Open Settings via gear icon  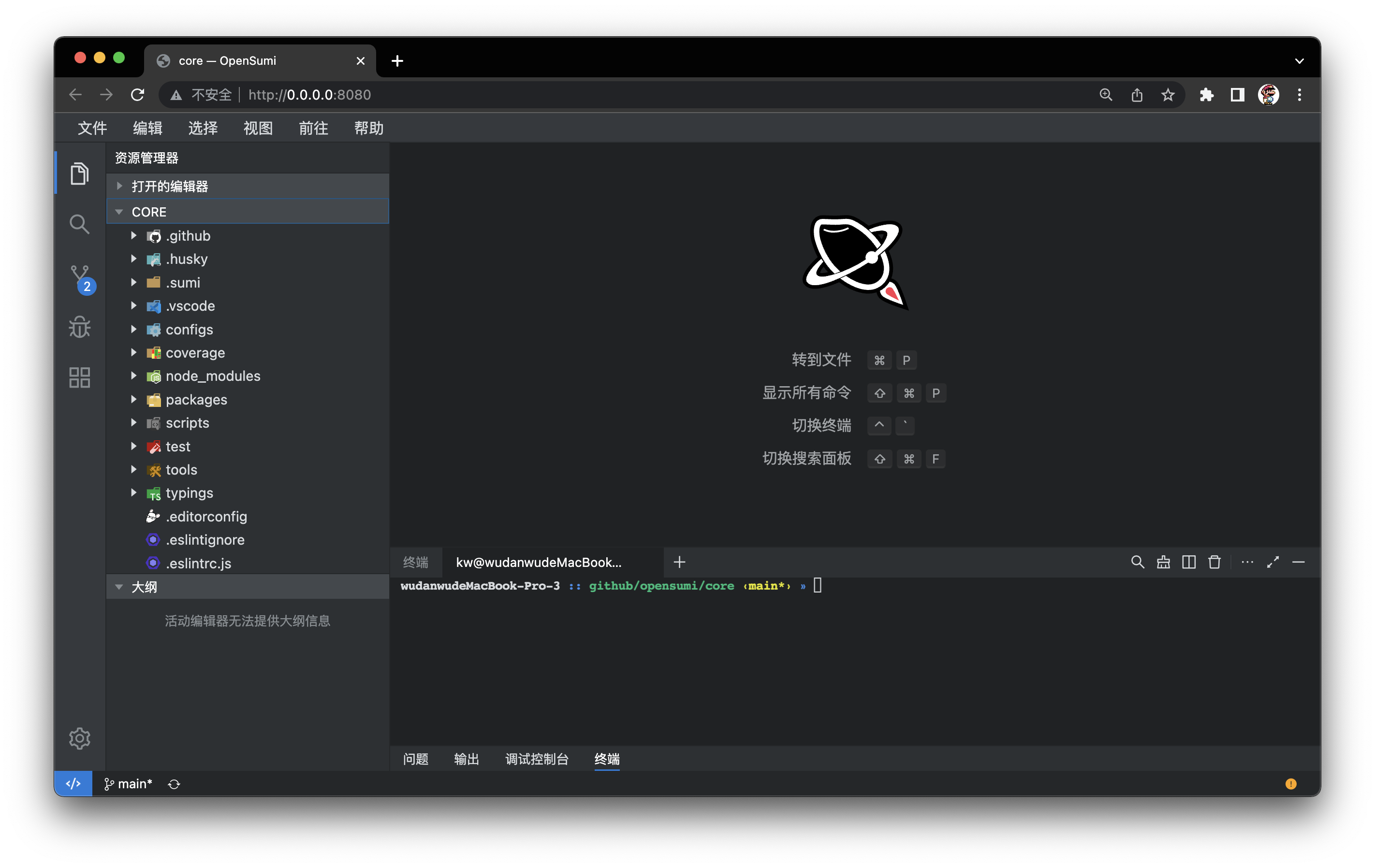pos(79,738)
